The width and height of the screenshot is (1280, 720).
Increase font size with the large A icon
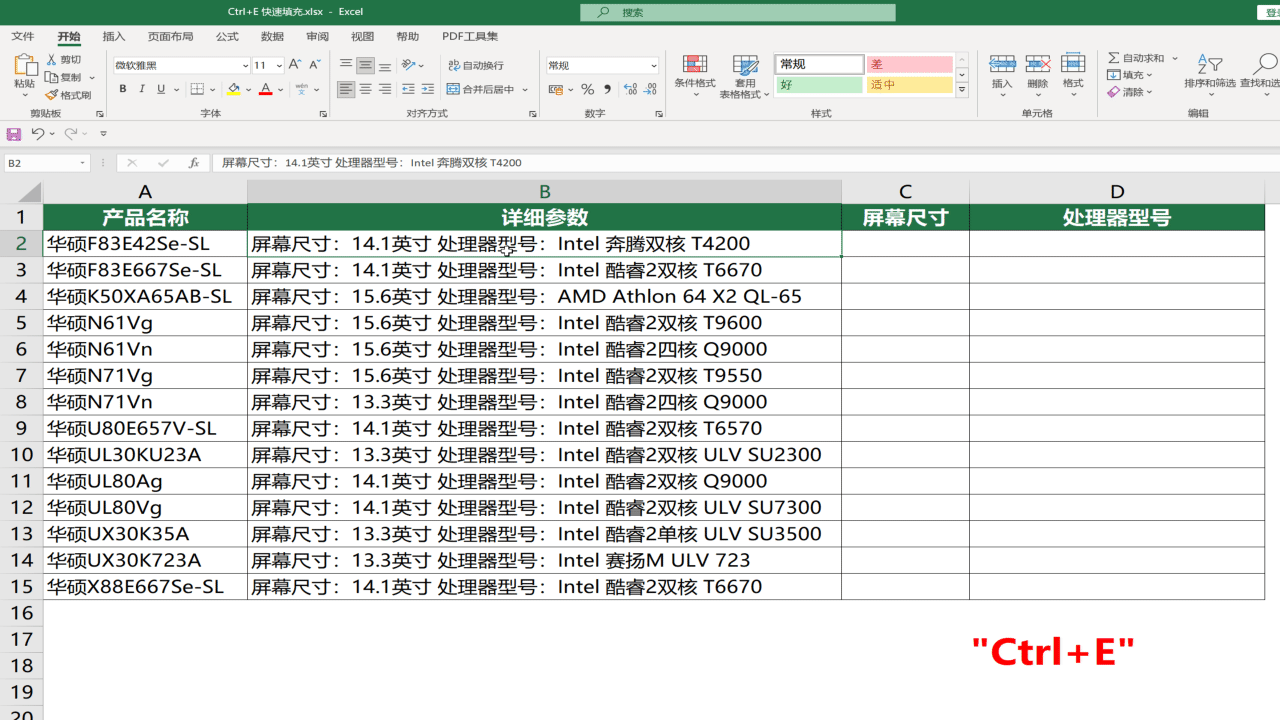[x=295, y=65]
